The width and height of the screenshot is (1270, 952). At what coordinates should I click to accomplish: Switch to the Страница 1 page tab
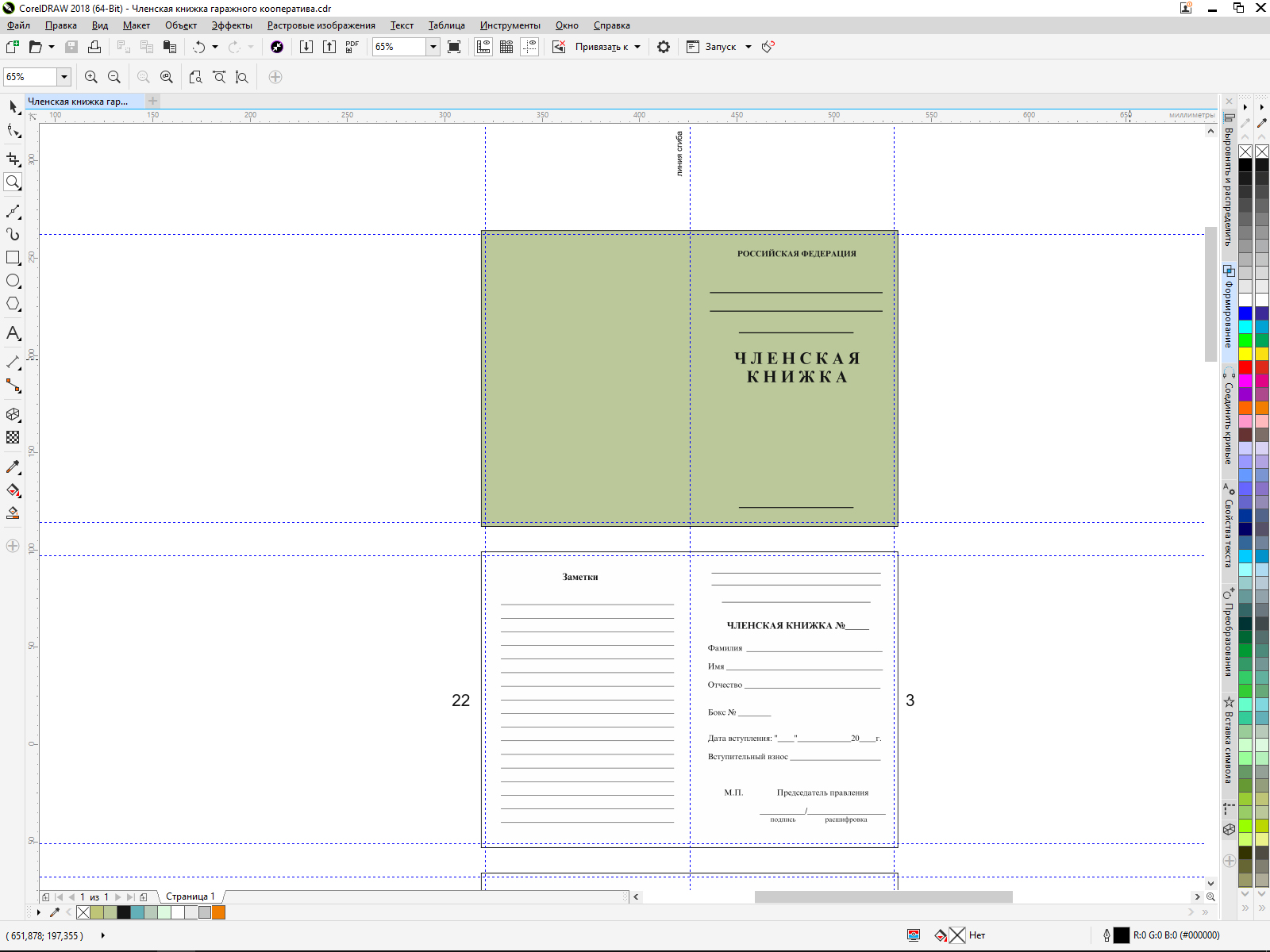click(190, 896)
